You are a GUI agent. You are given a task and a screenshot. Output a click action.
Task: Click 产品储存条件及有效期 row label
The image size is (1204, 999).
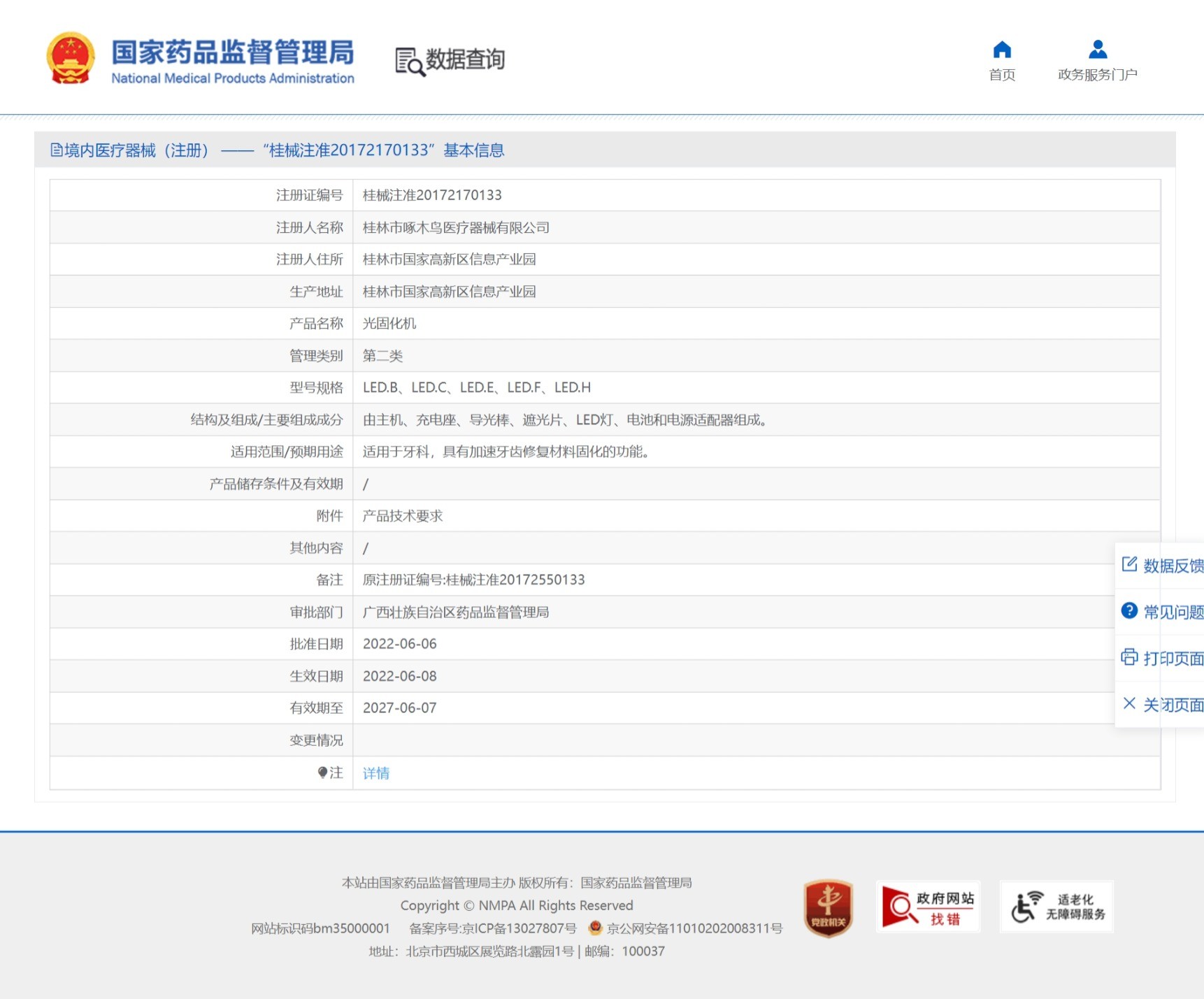point(276,484)
